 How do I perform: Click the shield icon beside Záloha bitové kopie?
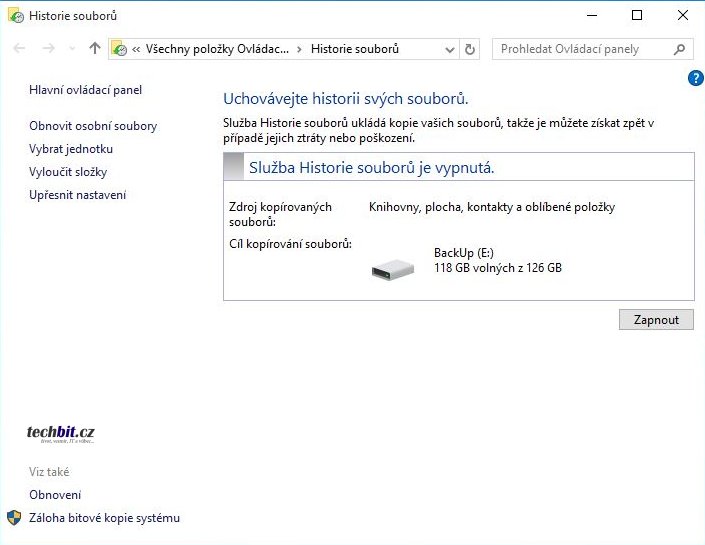click(14, 518)
